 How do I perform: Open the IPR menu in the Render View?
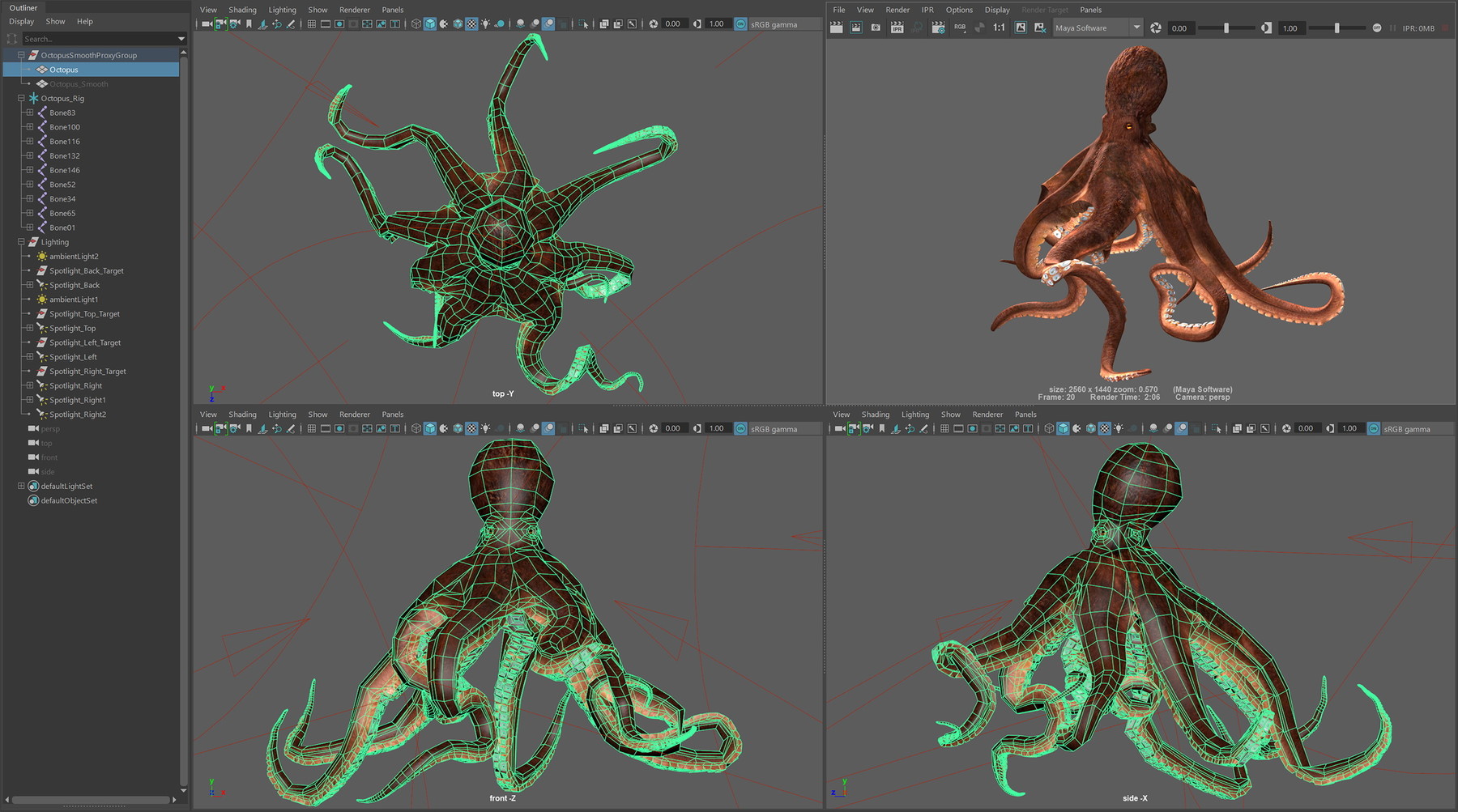[x=927, y=10]
